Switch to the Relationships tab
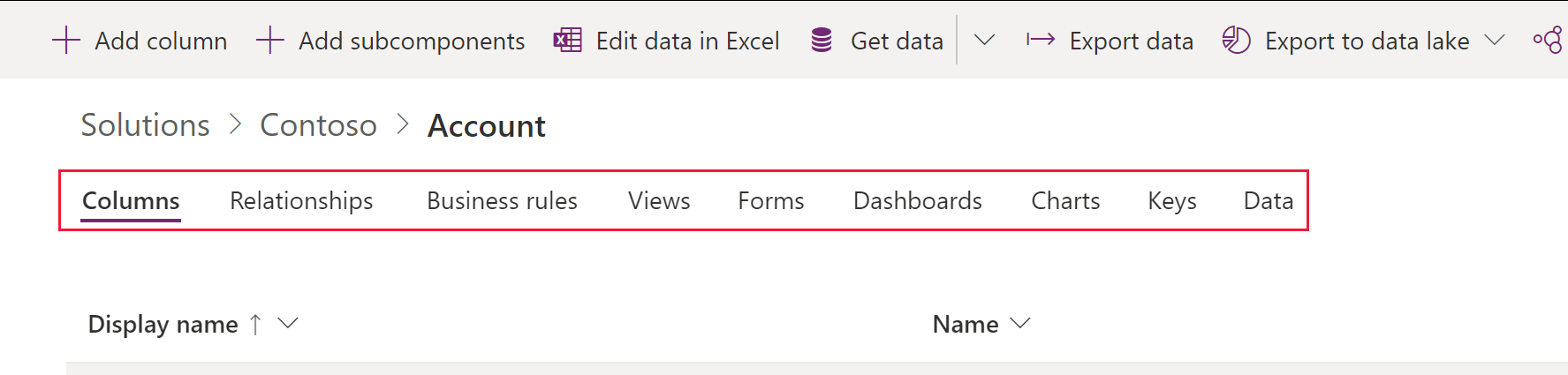 (x=301, y=201)
